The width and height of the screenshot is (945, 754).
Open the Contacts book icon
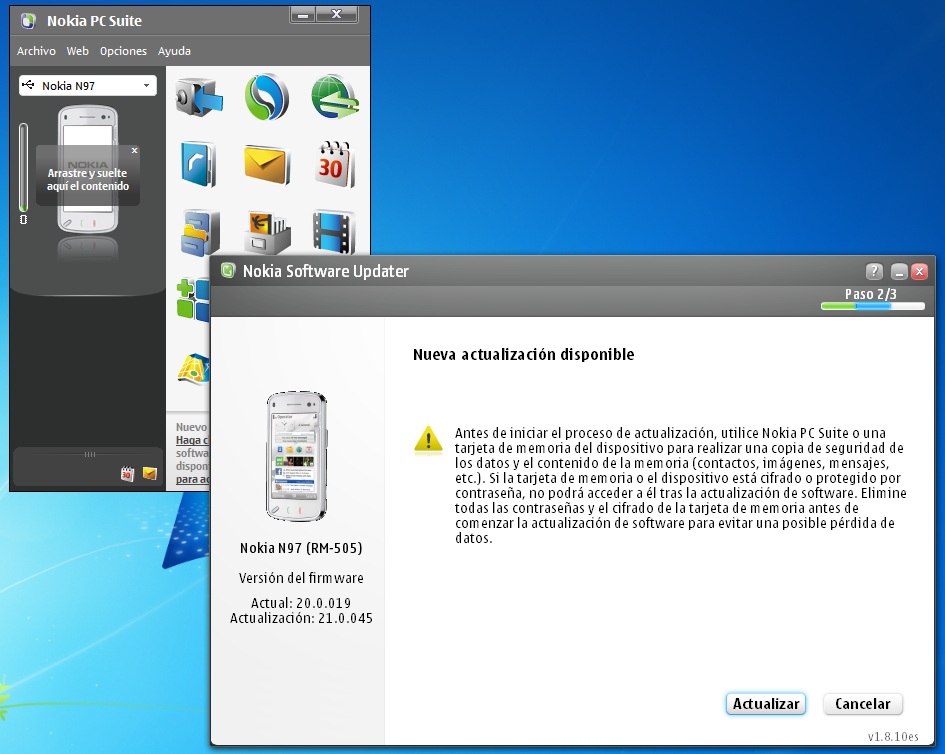point(199,163)
